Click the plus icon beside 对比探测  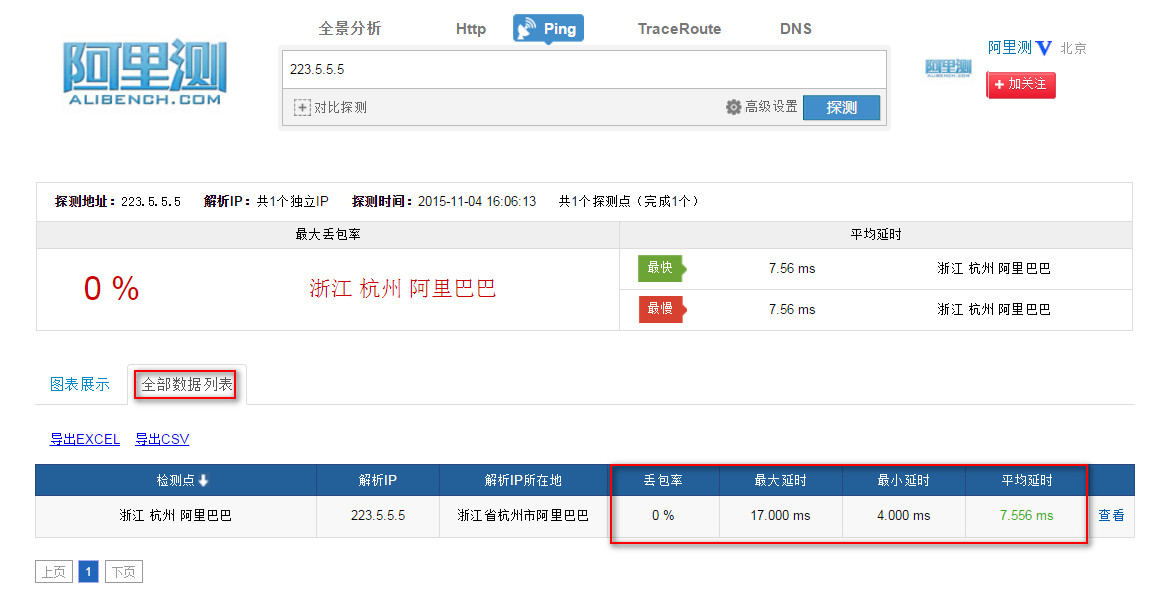302,107
